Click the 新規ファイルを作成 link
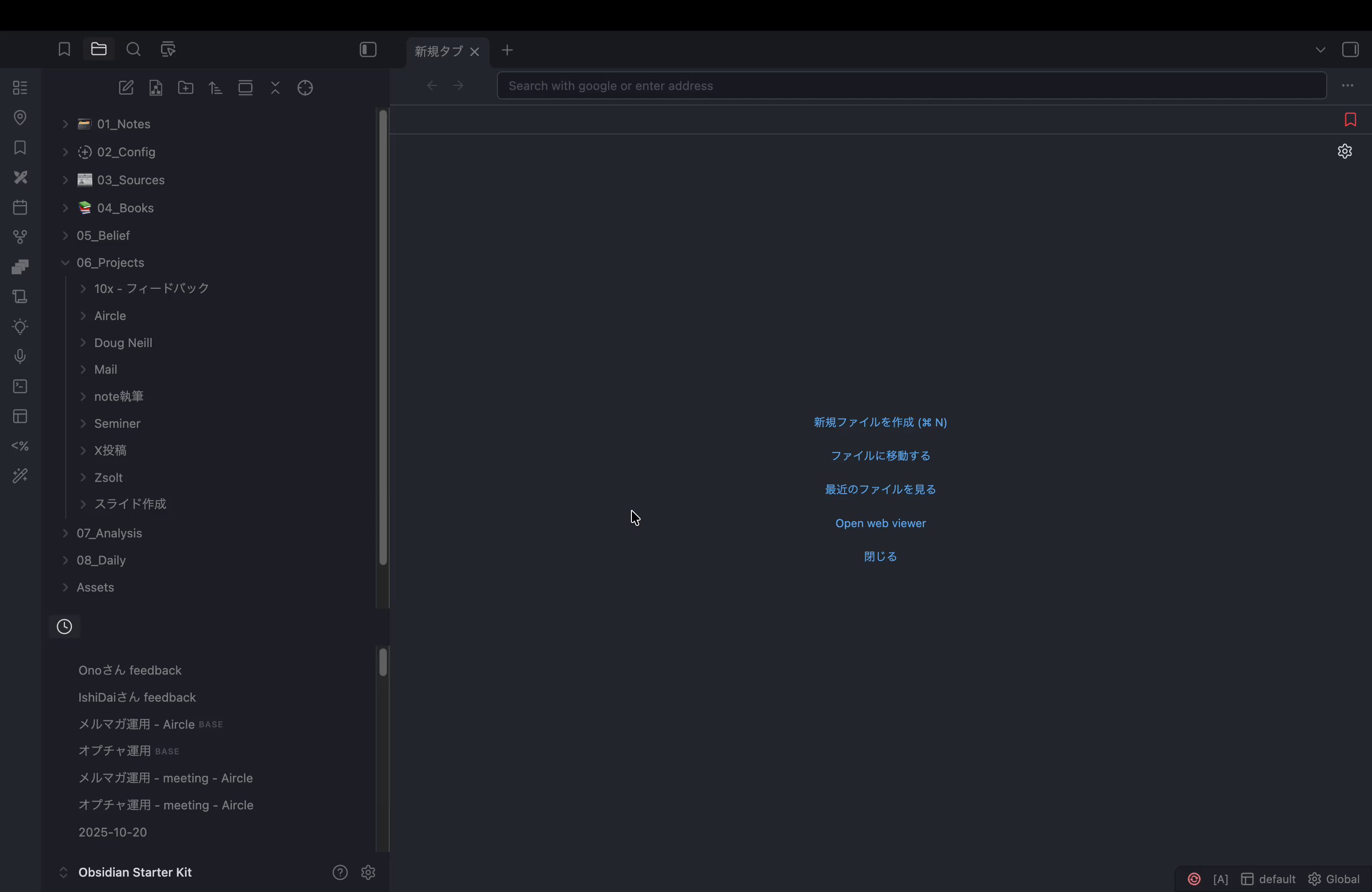1372x892 pixels. [880, 422]
